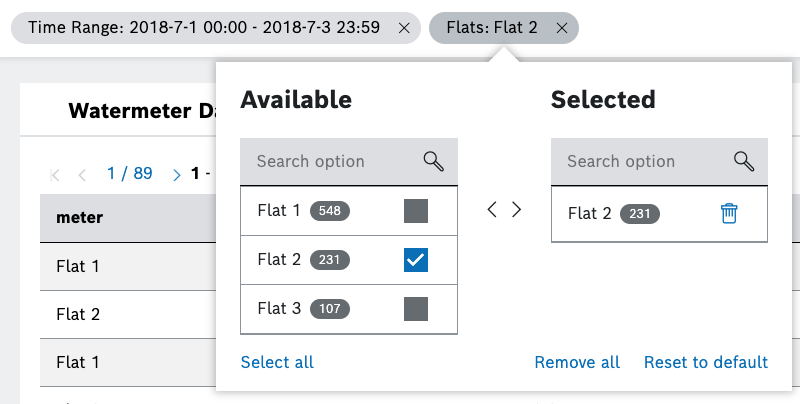Remove the Flats filter chip

coord(562,28)
